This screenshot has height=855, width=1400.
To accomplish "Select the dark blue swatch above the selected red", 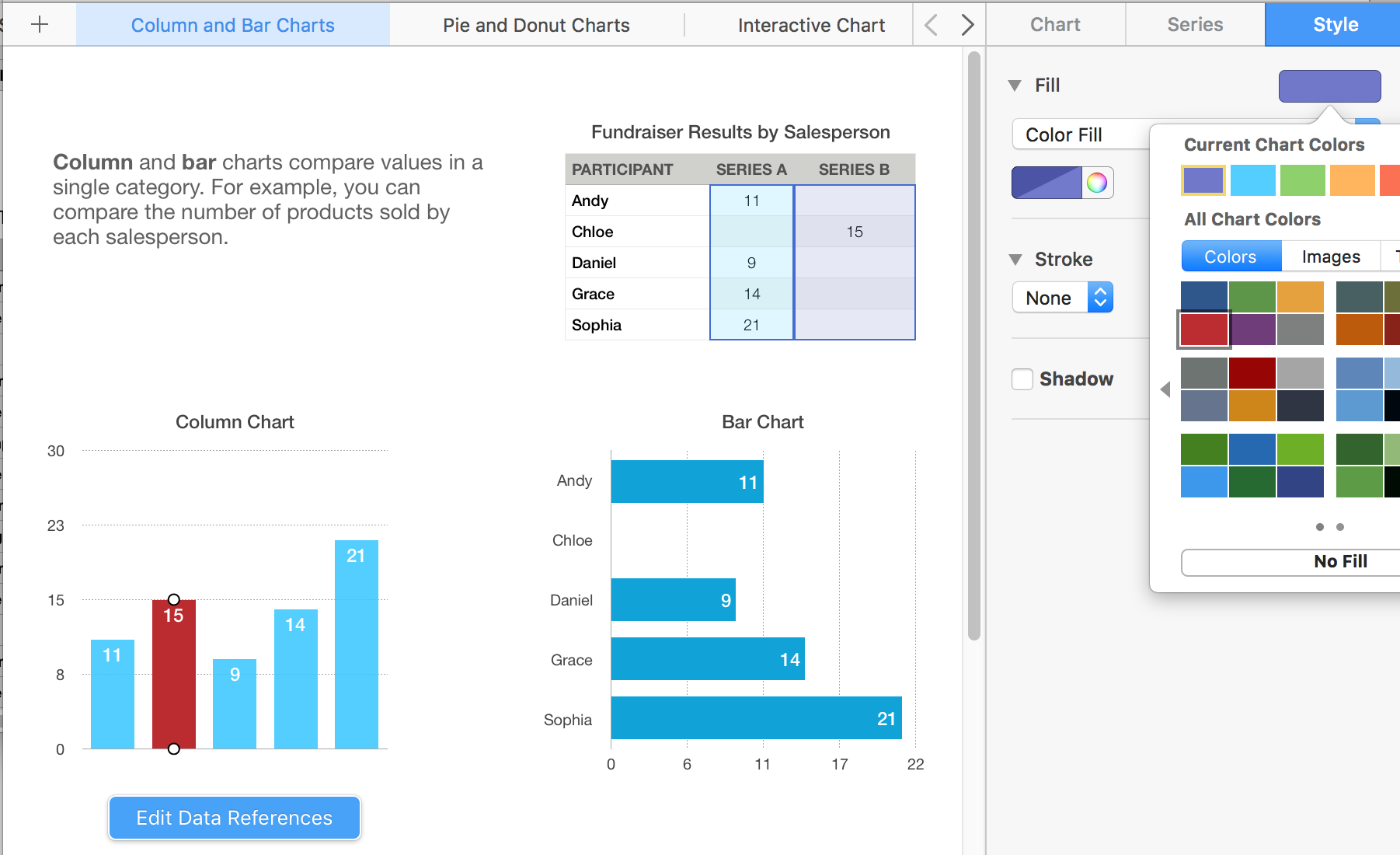I will tap(1204, 297).
